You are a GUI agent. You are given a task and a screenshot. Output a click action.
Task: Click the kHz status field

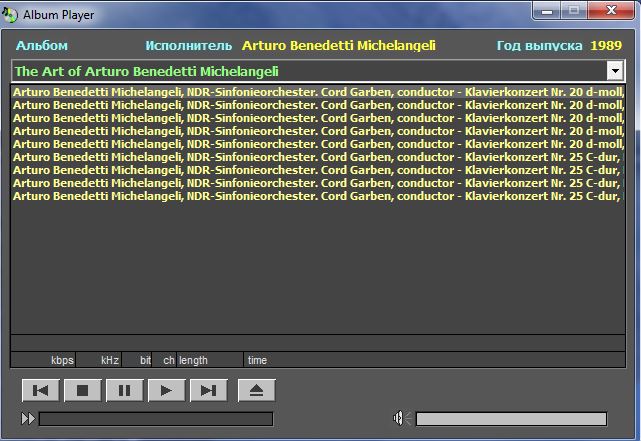tap(98, 360)
